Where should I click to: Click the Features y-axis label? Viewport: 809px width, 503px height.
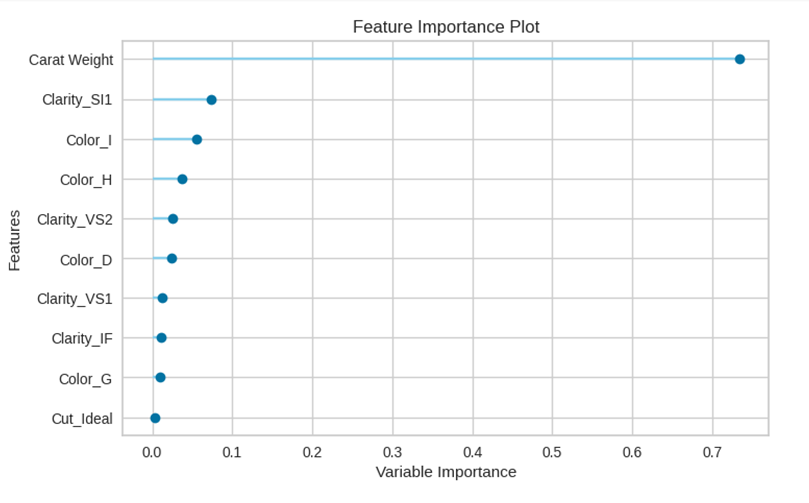[x=15, y=238]
